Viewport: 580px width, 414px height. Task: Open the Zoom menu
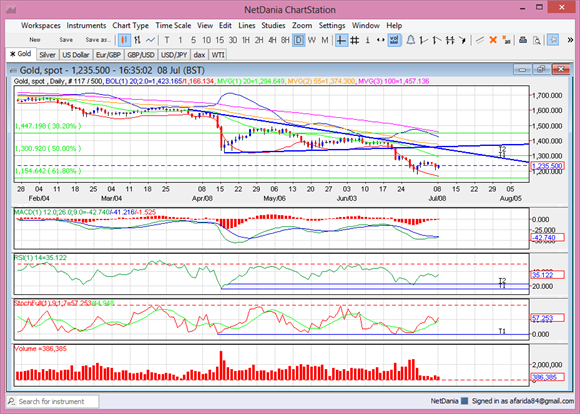click(x=302, y=26)
